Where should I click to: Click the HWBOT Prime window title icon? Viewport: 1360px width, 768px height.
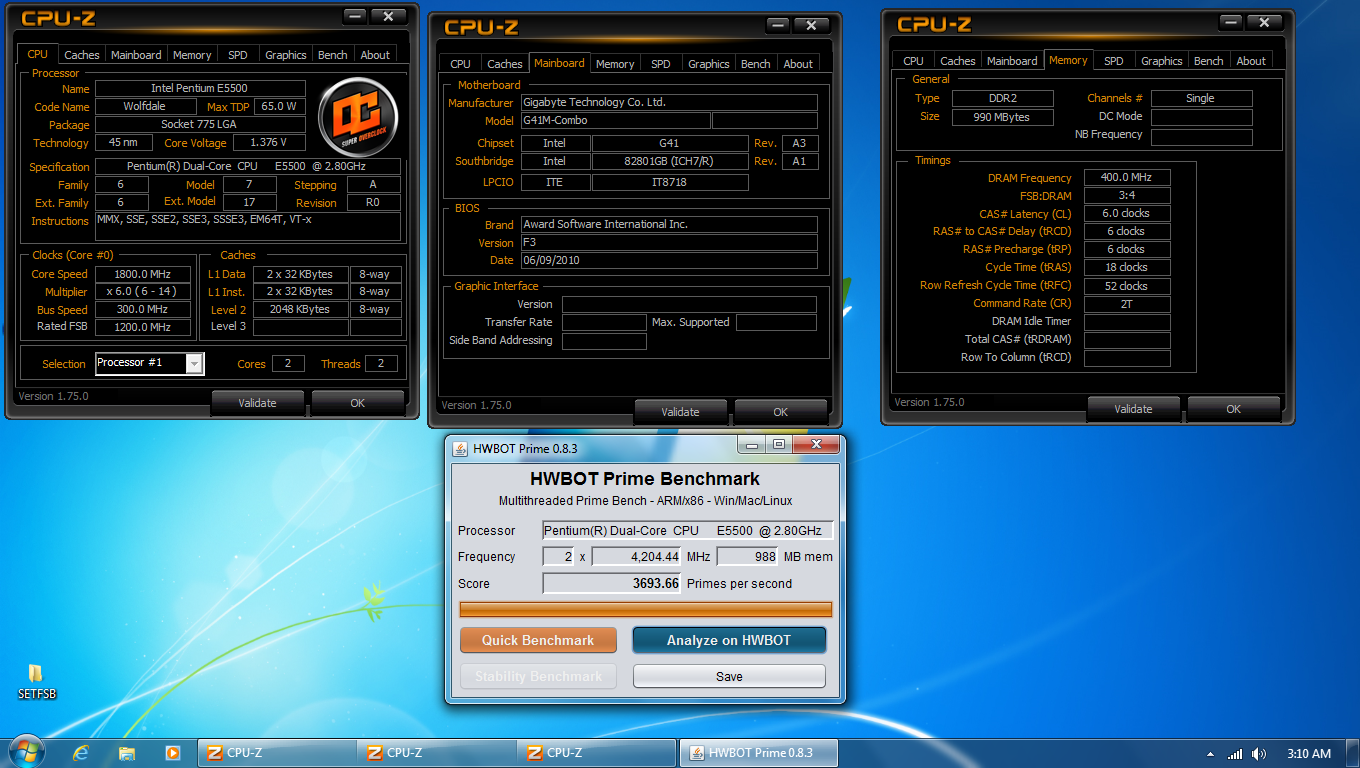click(460, 448)
